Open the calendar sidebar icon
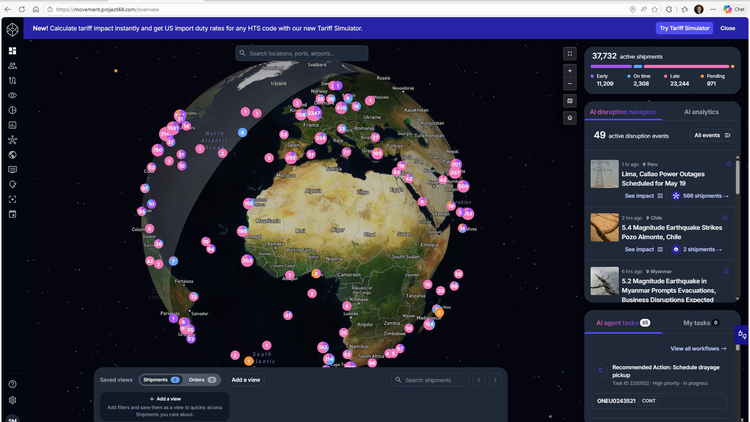The image size is (750, 422). 12,214
